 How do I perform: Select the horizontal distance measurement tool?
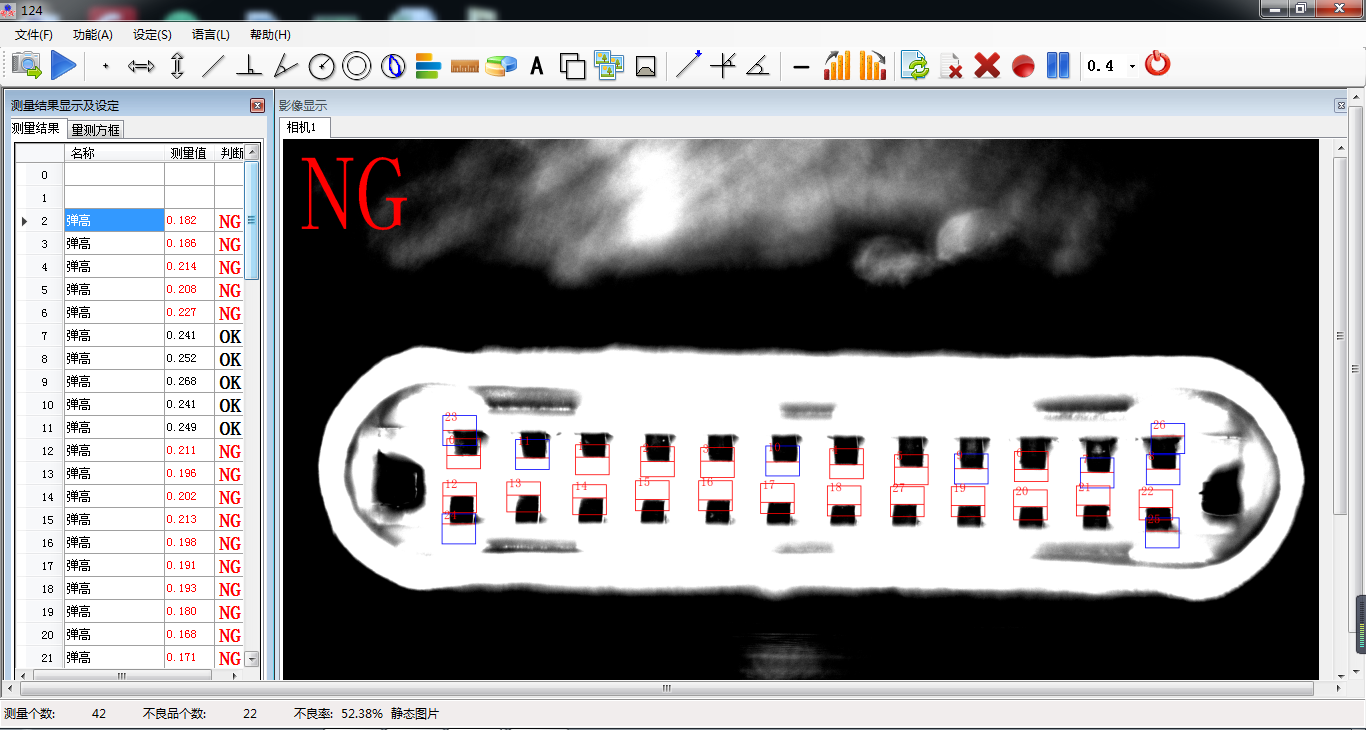click(141, 67)
